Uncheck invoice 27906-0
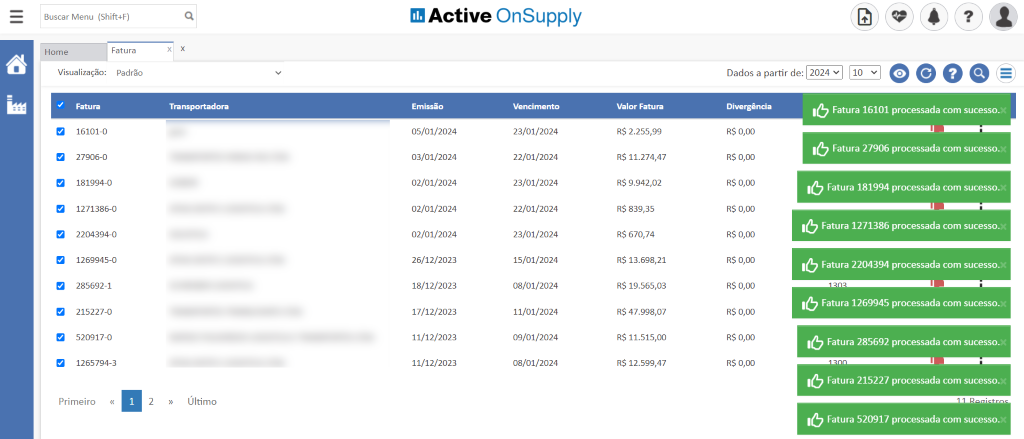 pos(61,157)
